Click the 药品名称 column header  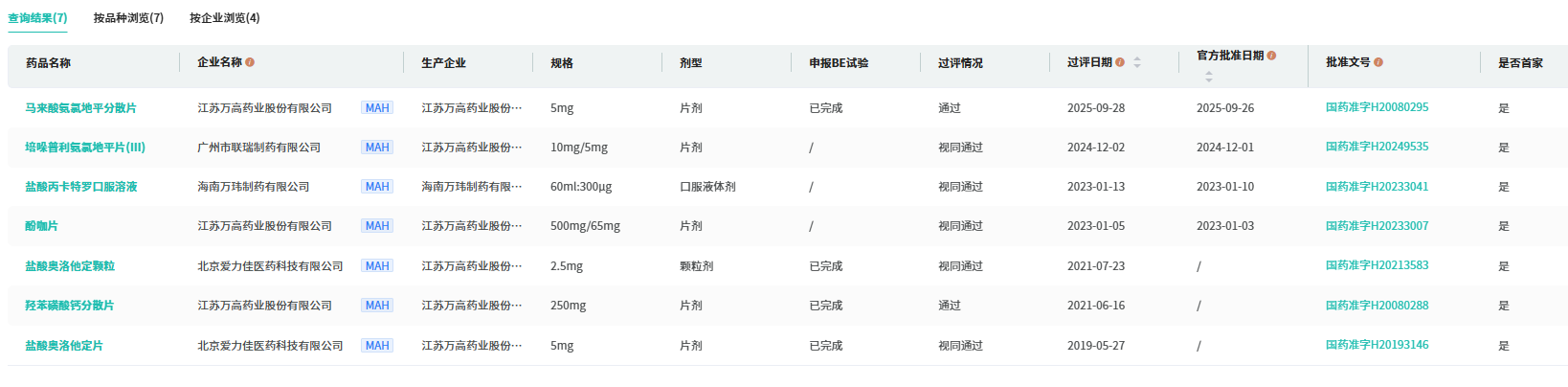[48, 63]
